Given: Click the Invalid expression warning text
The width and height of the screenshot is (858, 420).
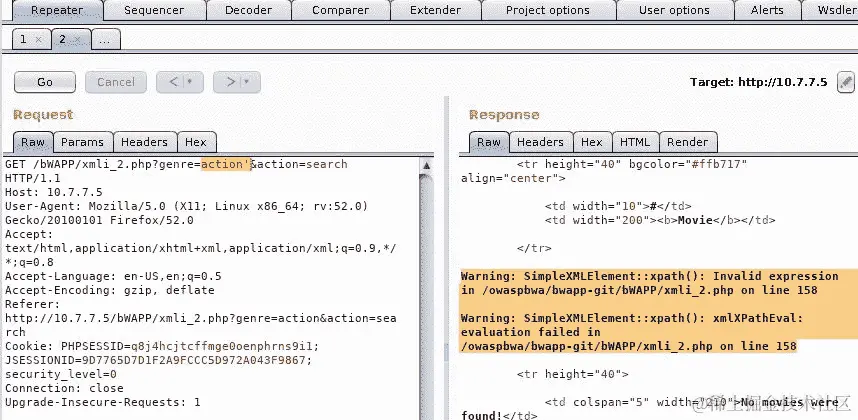Looking at the screenshot, I should pos(649,283).
